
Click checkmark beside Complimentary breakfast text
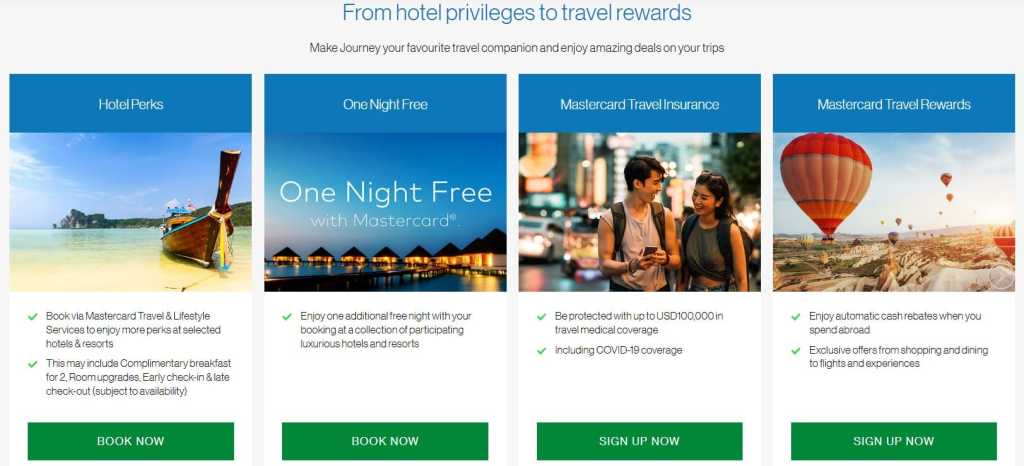point(33,364)
